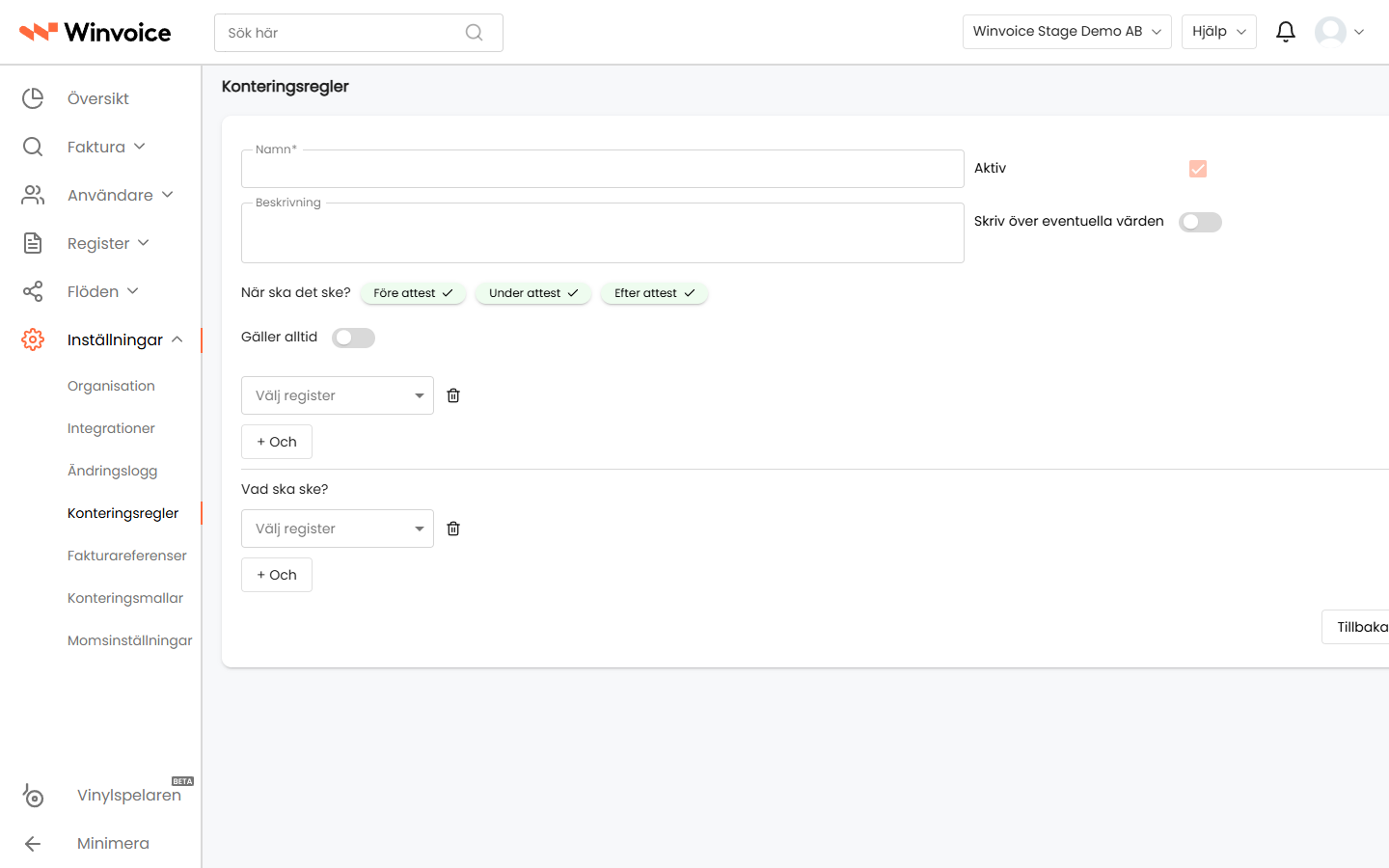Click into the Namn field
This screenshot has width=1389, height=868.
(x=603, y=169)
